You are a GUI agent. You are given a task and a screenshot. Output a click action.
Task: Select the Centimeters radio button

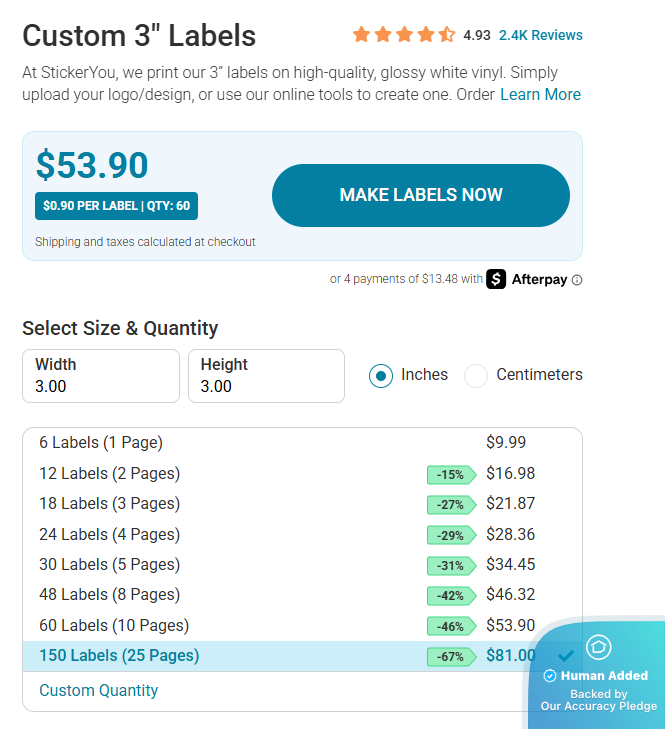476,375
